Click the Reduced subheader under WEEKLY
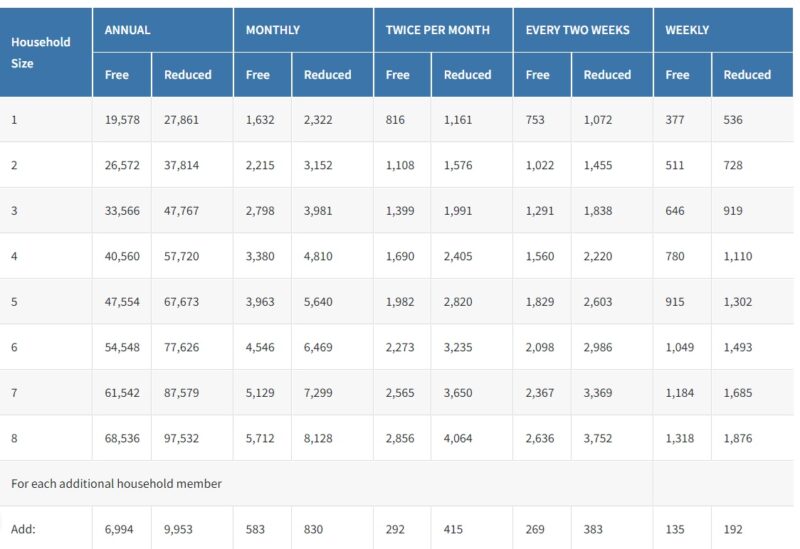 (x=747, y=75)
